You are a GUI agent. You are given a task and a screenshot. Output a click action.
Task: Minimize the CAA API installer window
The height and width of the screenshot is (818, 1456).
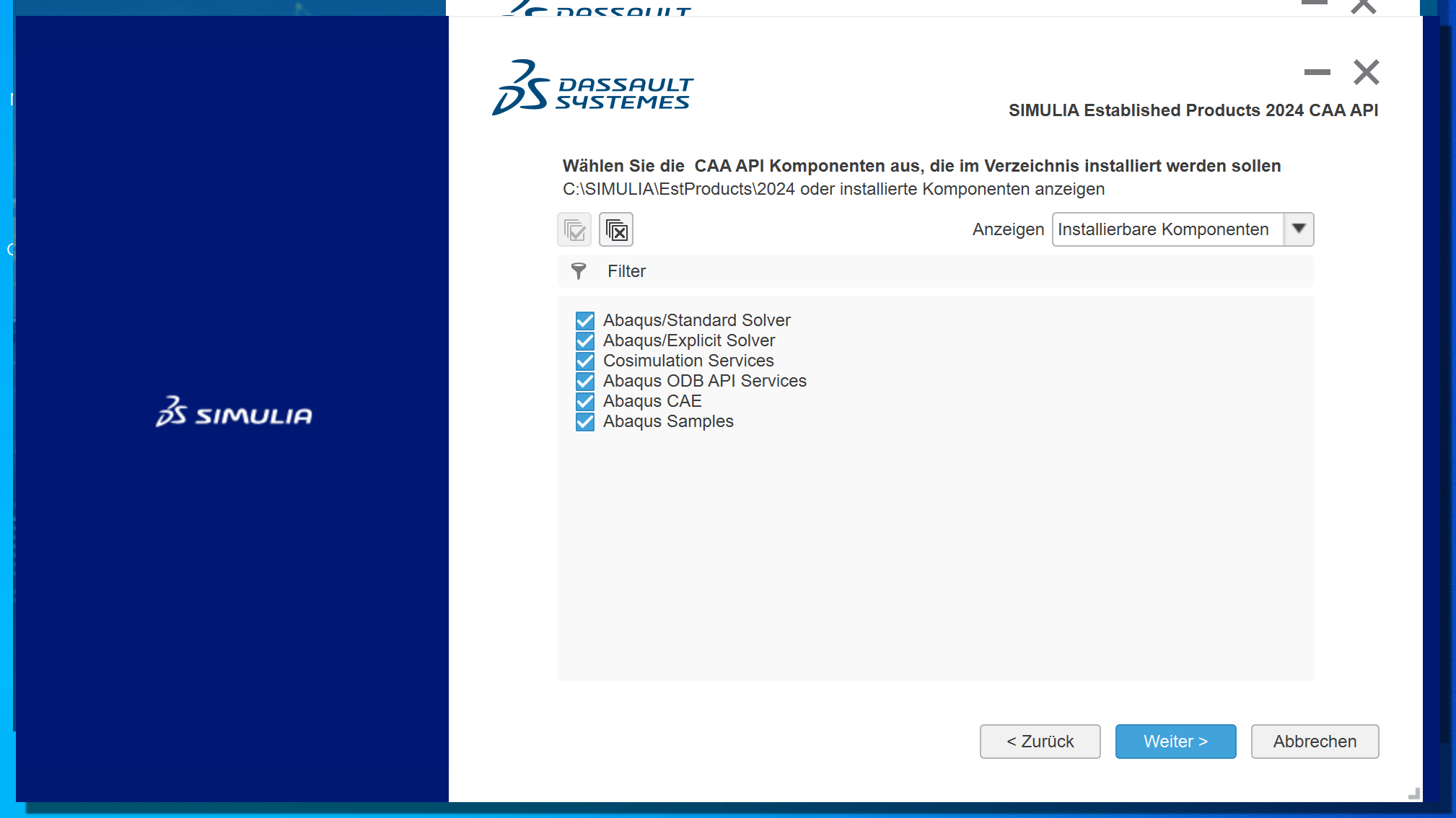click(x=1317, y=72)
